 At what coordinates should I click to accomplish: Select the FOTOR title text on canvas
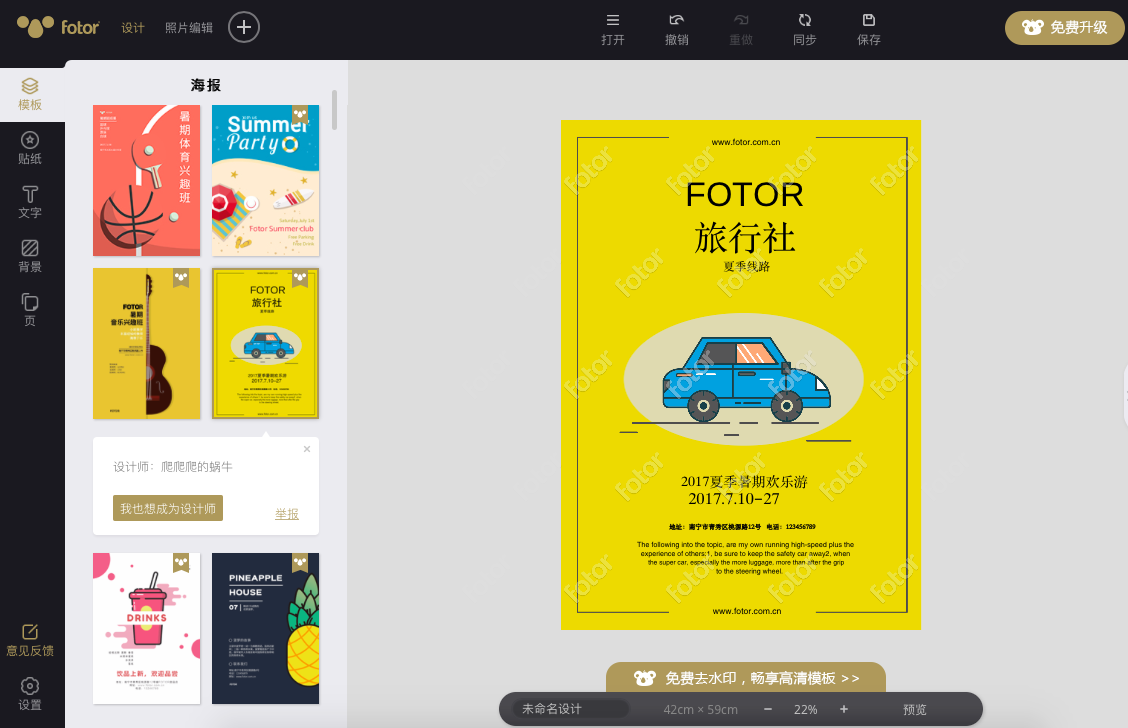[745, 195]
